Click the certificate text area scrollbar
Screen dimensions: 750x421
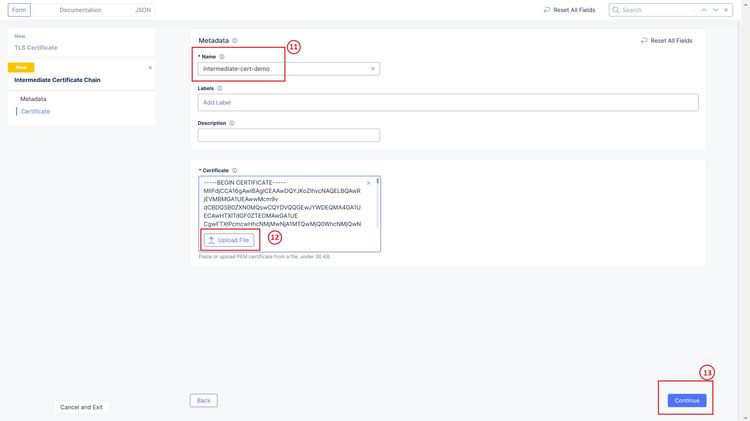pos(378,203)
